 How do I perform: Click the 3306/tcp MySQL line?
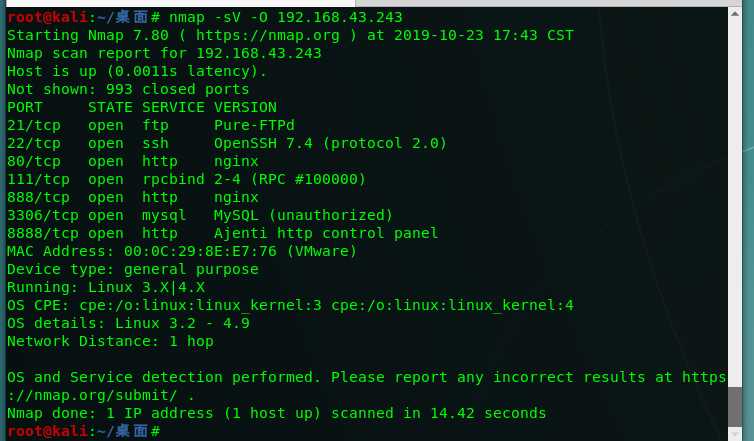200,215
